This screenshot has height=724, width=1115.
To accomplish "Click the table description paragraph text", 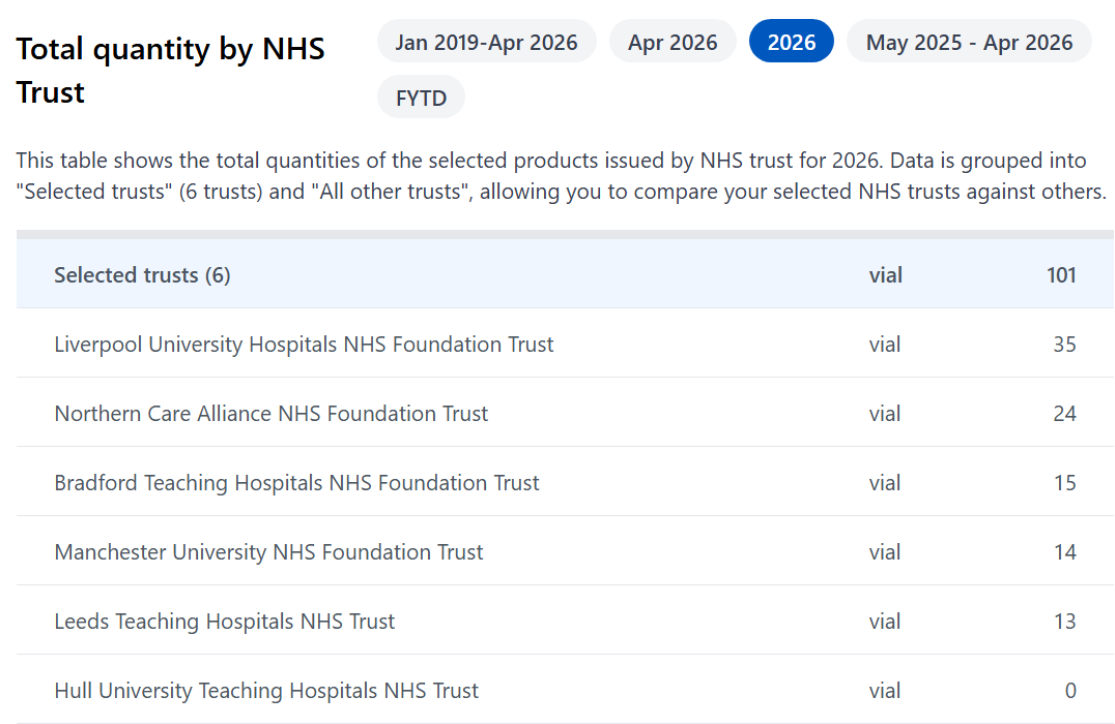I will click(x=561, y=176).
